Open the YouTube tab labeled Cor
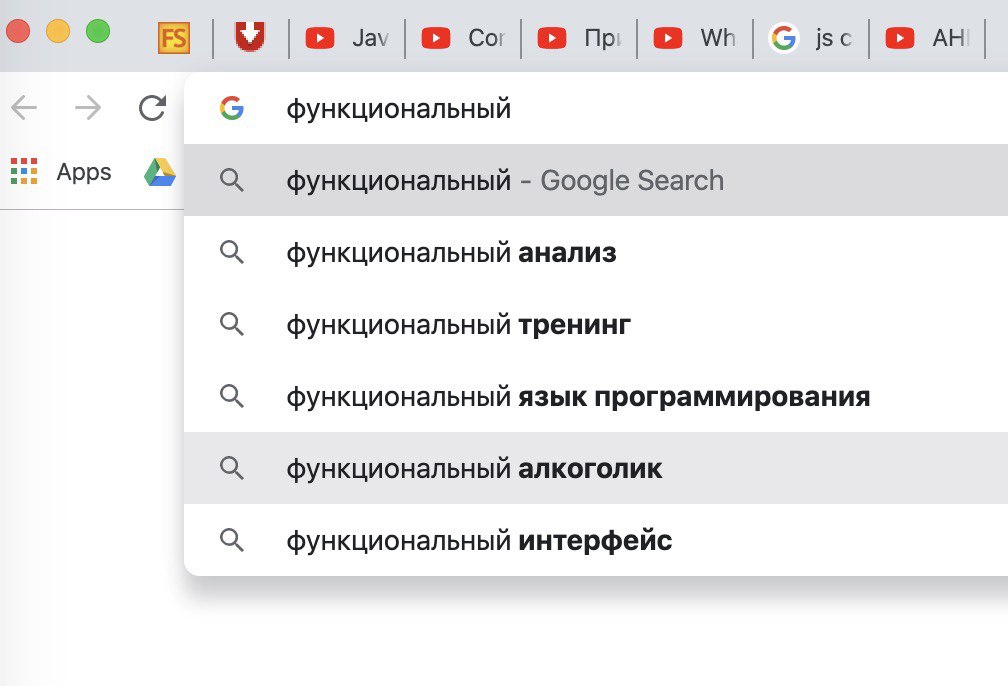The height and width of the screenshot is (686, 1008). click(x=463, y=38)
